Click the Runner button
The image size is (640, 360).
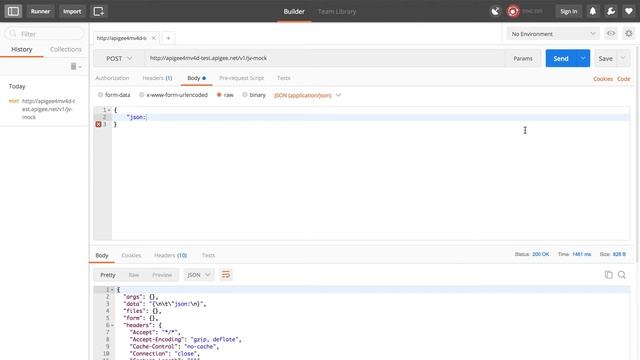click(40, 11)
